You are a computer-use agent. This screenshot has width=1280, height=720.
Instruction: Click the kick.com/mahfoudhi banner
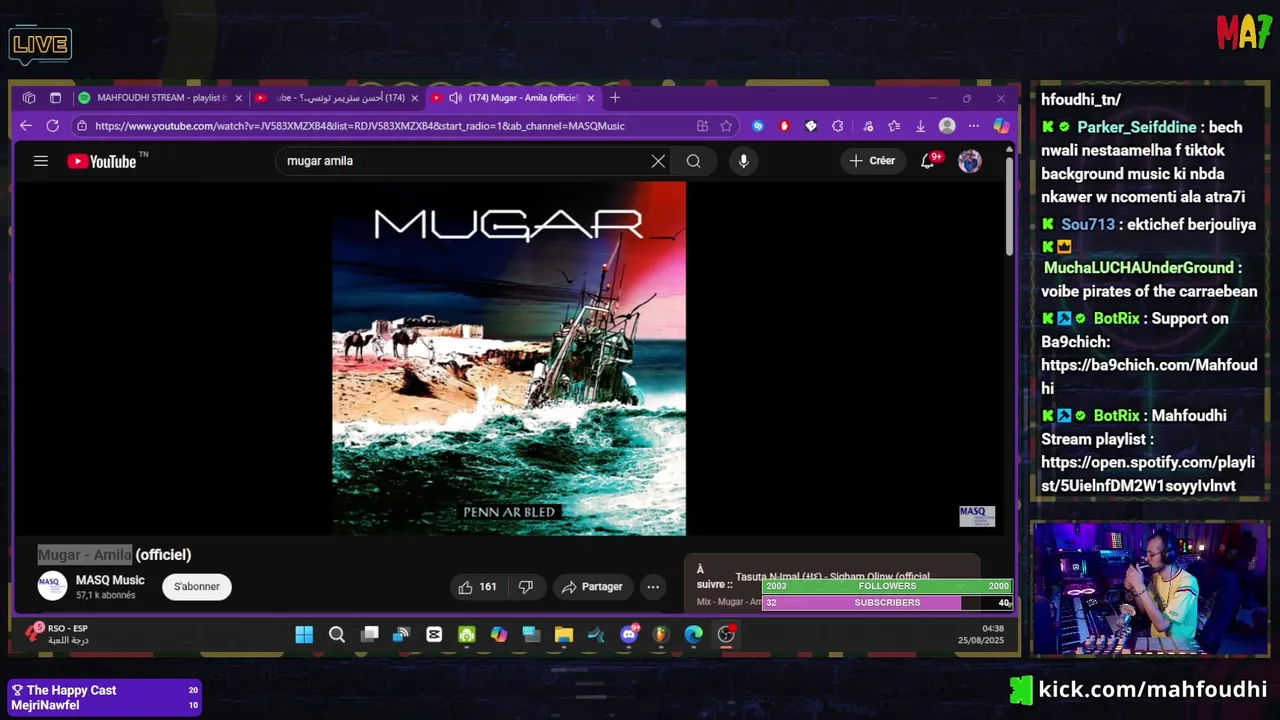coord(1138,689)
